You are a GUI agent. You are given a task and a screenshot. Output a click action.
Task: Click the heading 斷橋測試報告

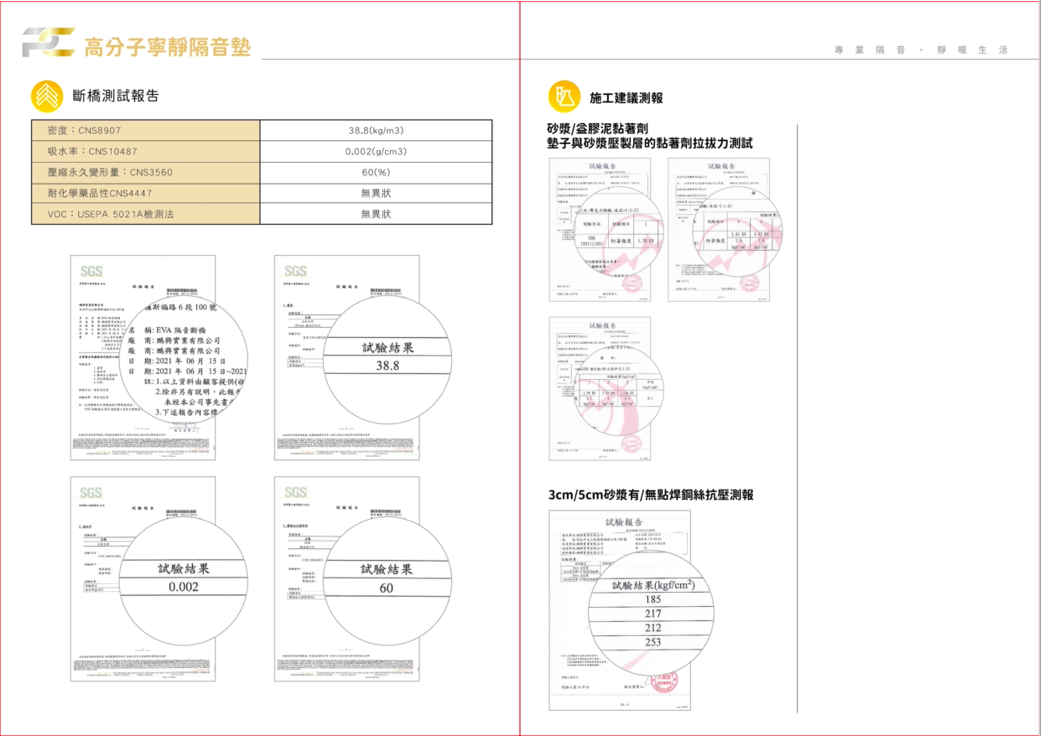click(116, 96)
